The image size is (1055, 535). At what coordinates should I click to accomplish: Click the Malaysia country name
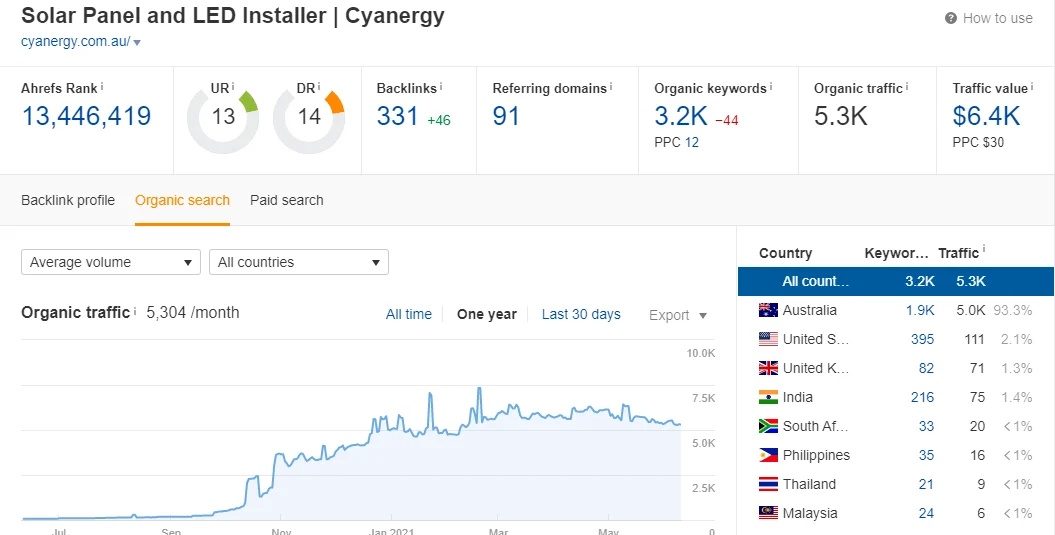(x=810, y=513)
